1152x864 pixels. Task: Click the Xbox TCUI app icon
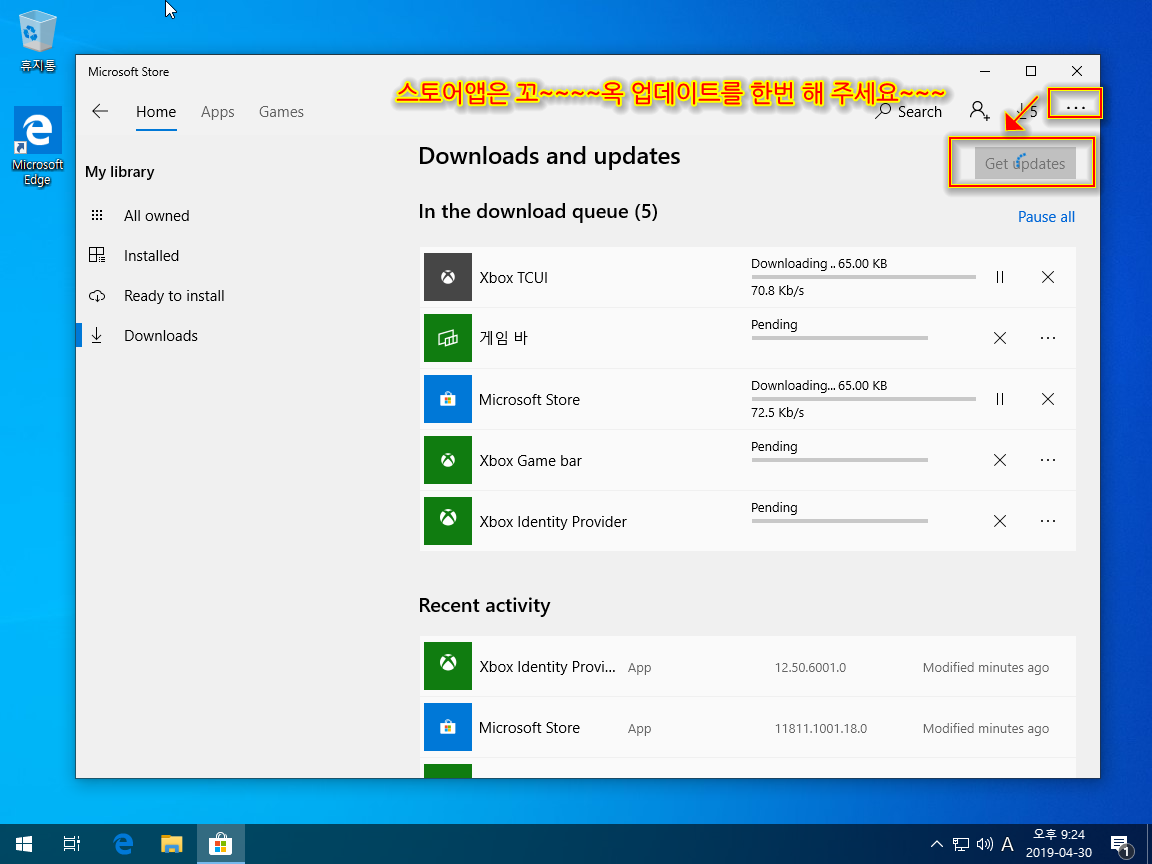[447, 277]
